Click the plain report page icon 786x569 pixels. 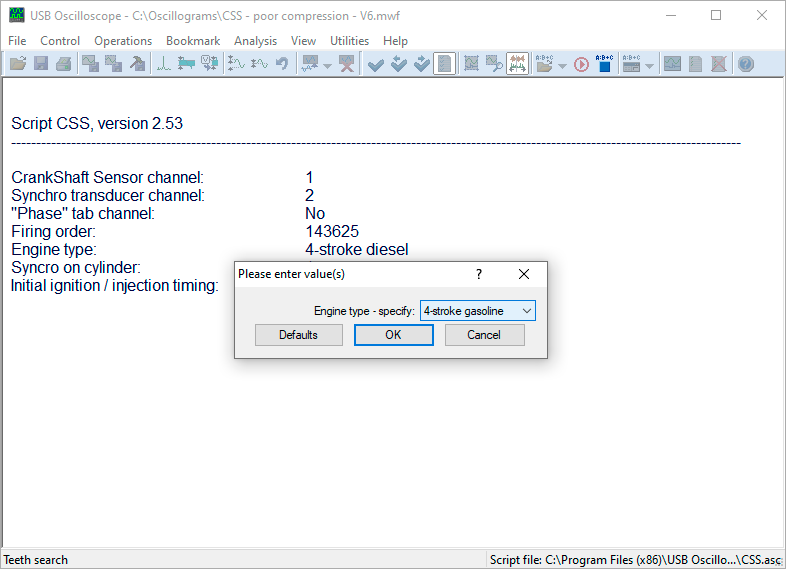click(695, 64)
